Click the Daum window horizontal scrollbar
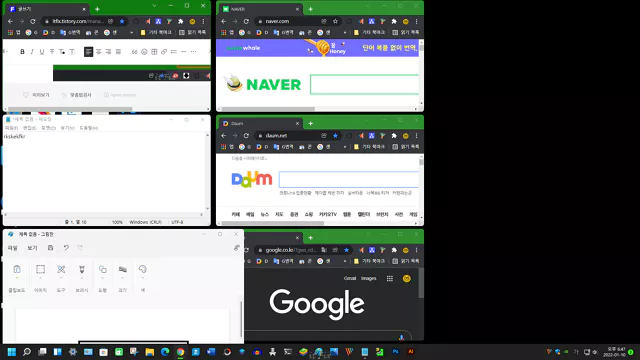Screen dimensions: 640x360 click(x=273, y=223)
